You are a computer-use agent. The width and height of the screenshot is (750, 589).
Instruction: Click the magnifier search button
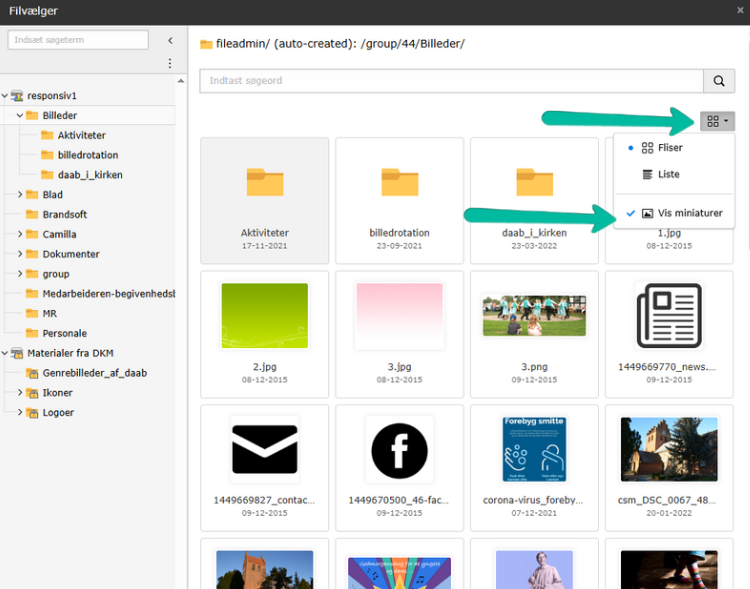click(x=718, y=81)
